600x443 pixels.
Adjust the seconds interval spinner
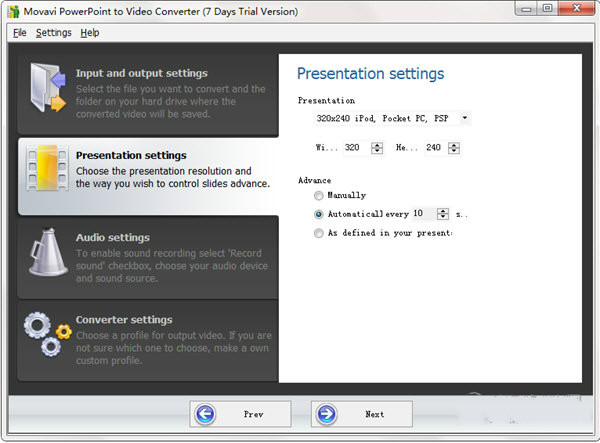click(x=443, y=214)
